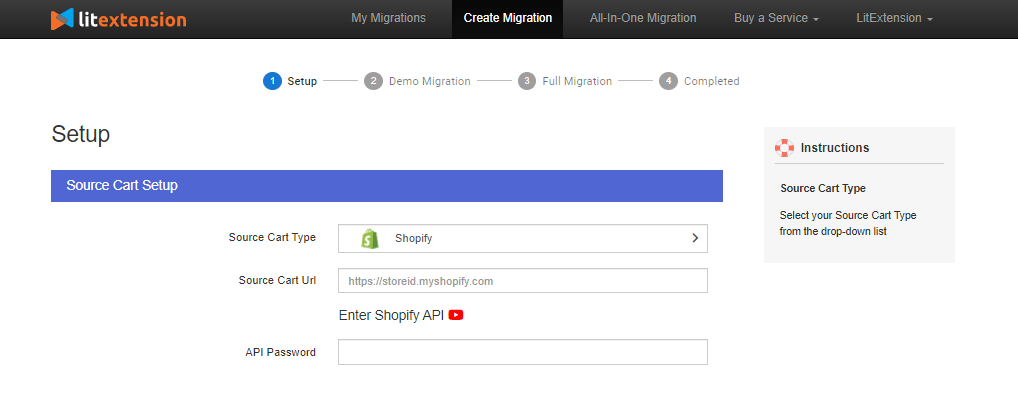Click the LitExtension logo icon

point(62,19)
